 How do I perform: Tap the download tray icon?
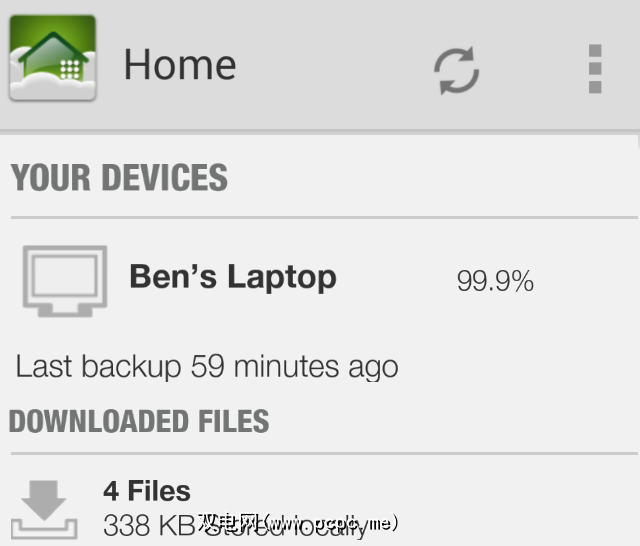[x=43, y=509]
